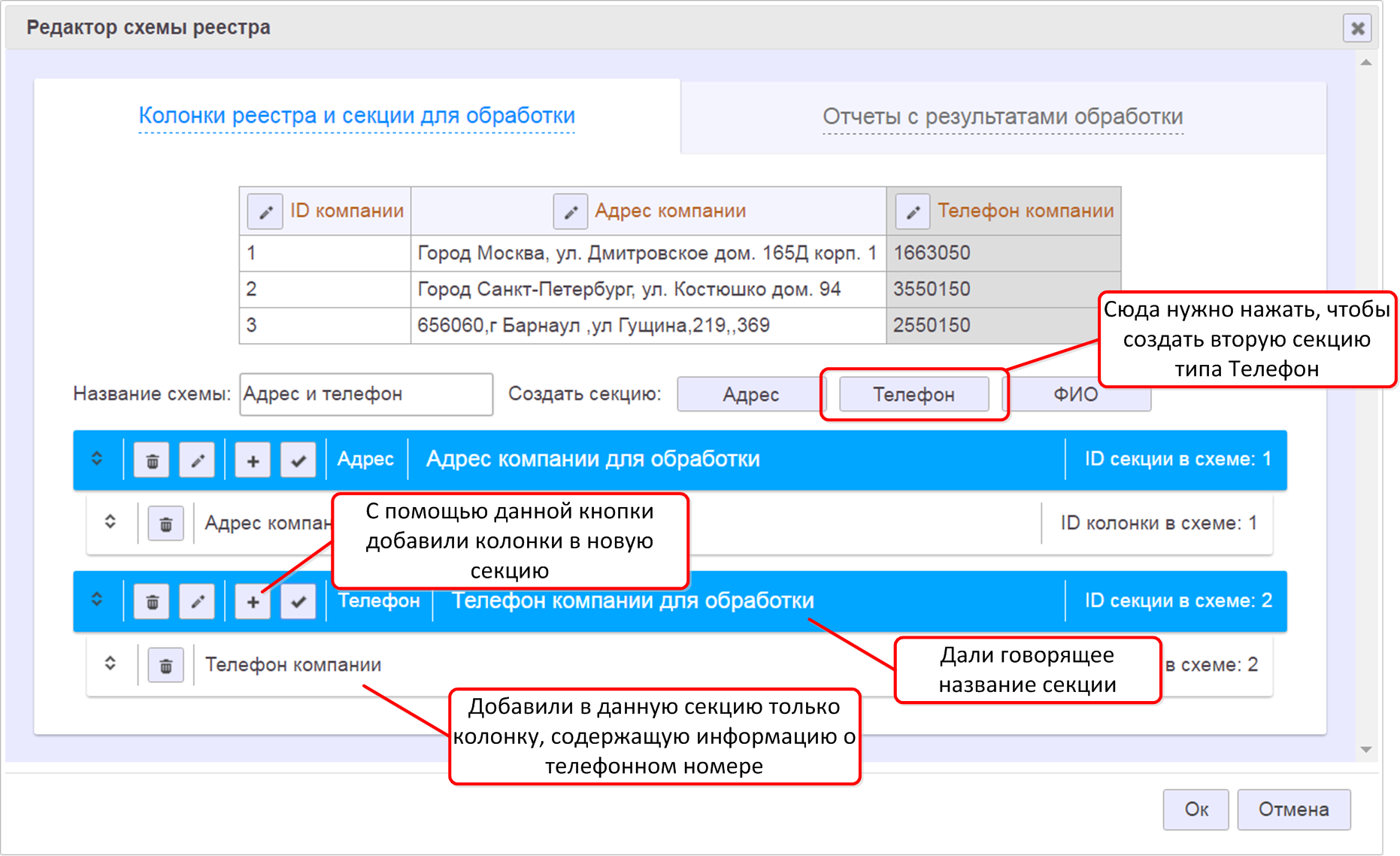Create a new ФИО section
This screenshot has width=1400, height=856.
(1076, 394)
